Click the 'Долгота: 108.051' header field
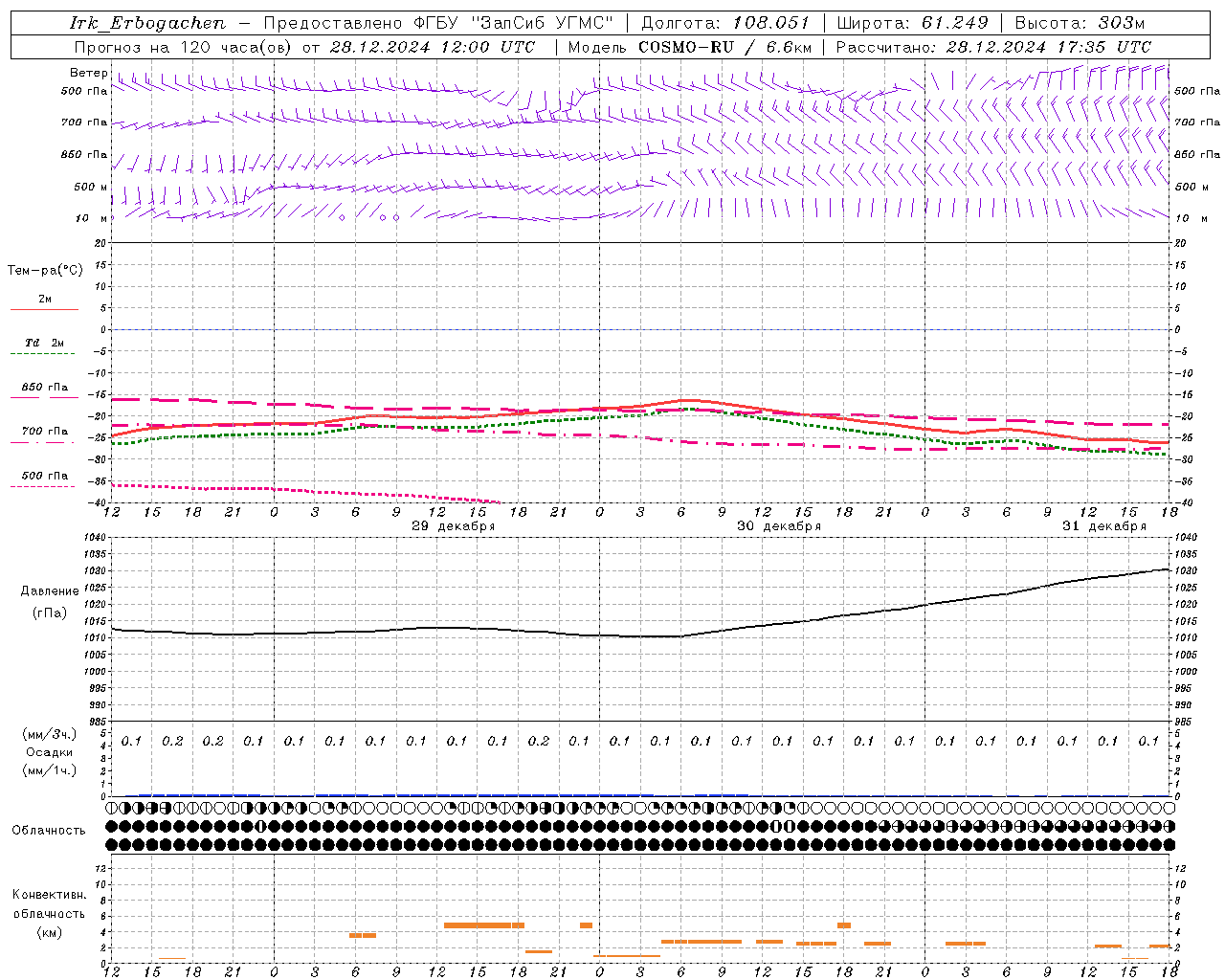 coord(725,23)
